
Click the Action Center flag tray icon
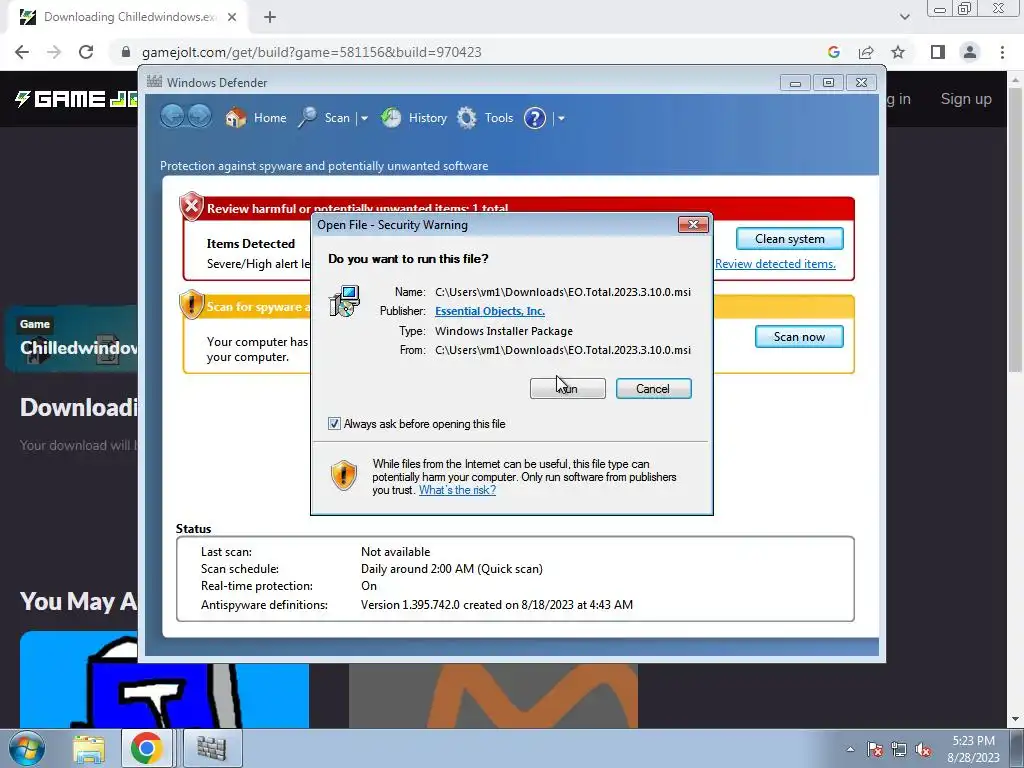pyautogui.click(x=875, y=750)
